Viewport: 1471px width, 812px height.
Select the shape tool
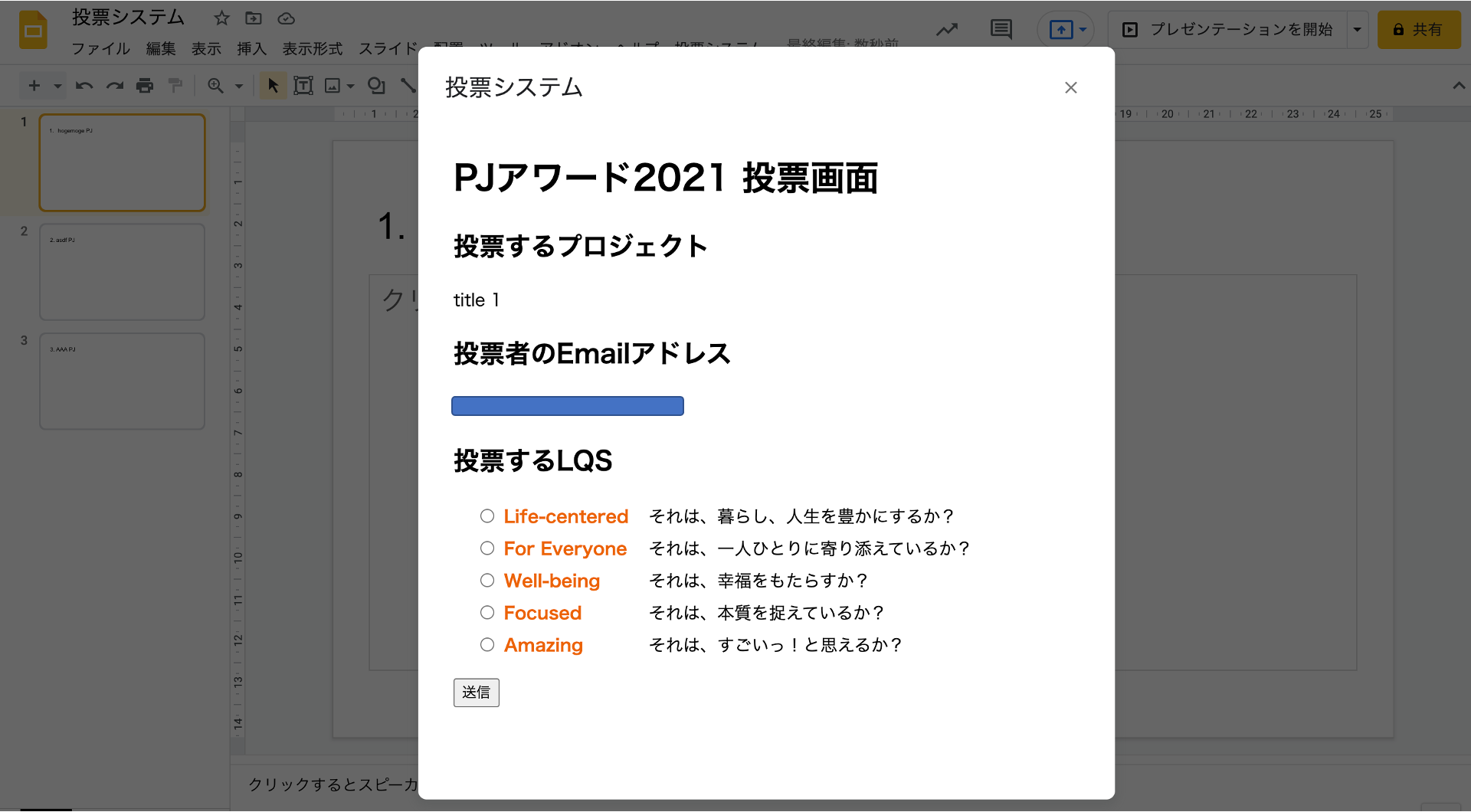[376, 86]
